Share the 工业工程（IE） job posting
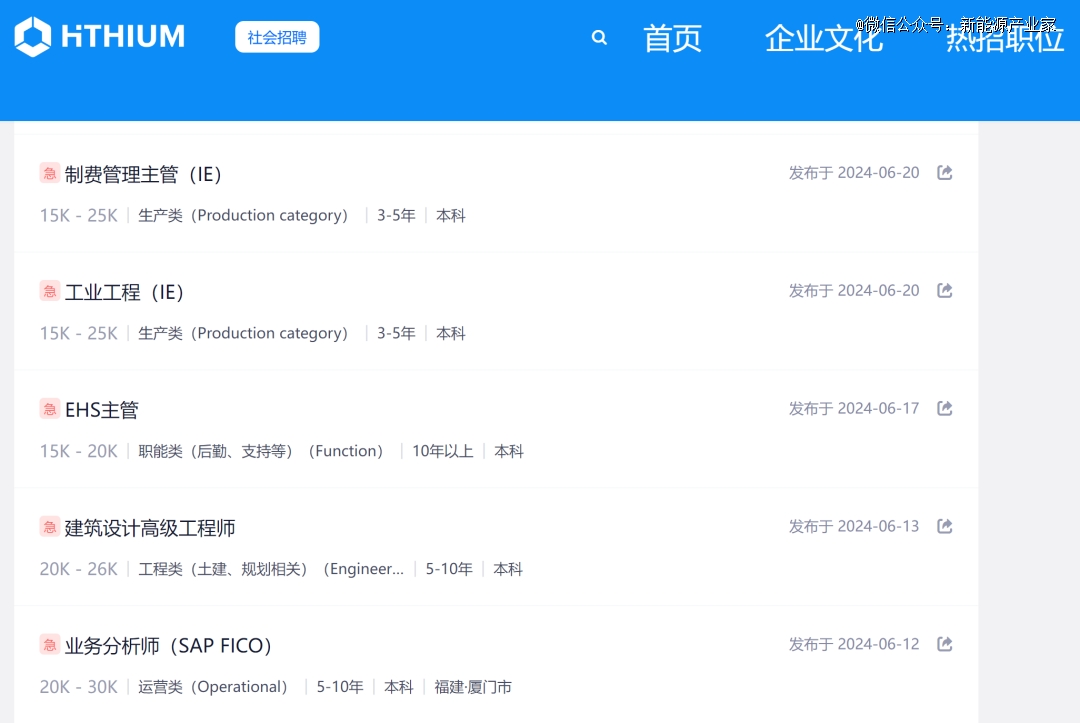Image resolution: width=1080 pixels, height=723 pixels. [x=944, y=291]
